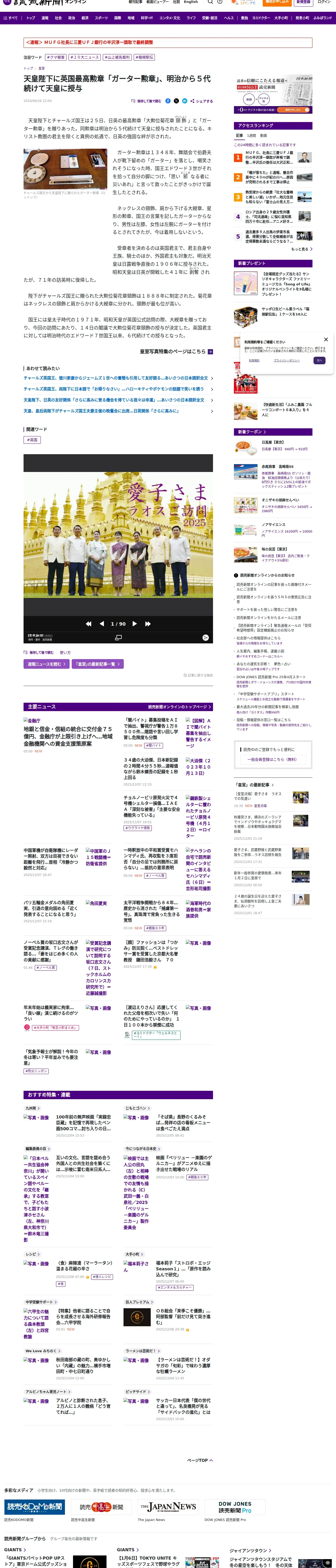Open slideshow fullscreen view icon
336x1568 pixels.
point(118,637)
